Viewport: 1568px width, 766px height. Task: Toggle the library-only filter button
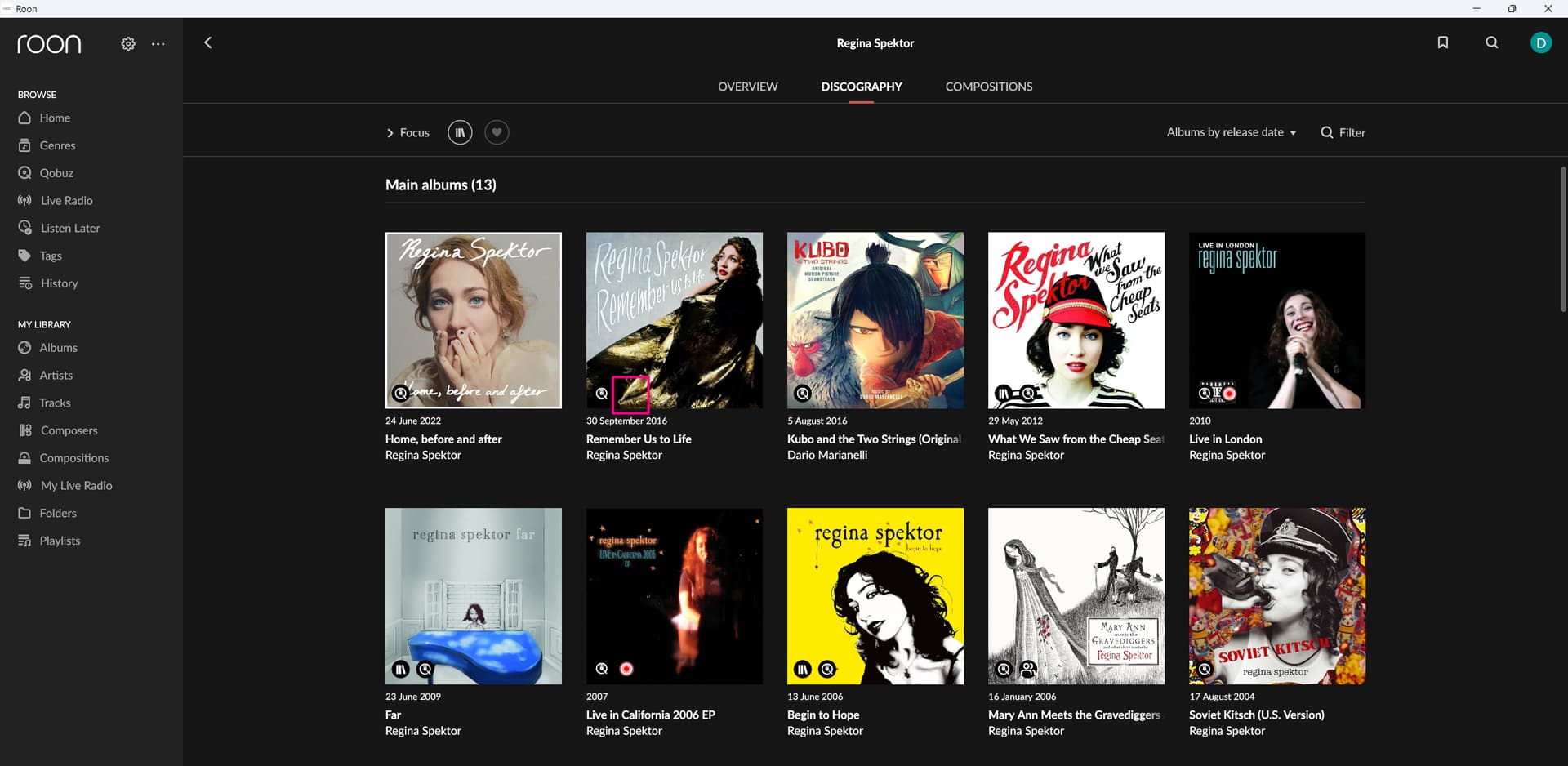(x=460, y=132)
